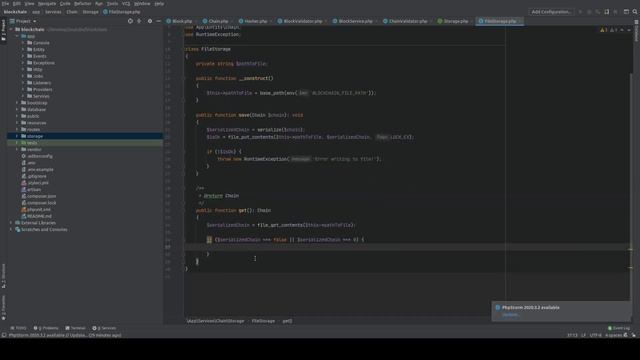Collapse the blockchain root folder
Viewport: 640px width, 360px height.
pyautogui.click(x=11, y=29)
